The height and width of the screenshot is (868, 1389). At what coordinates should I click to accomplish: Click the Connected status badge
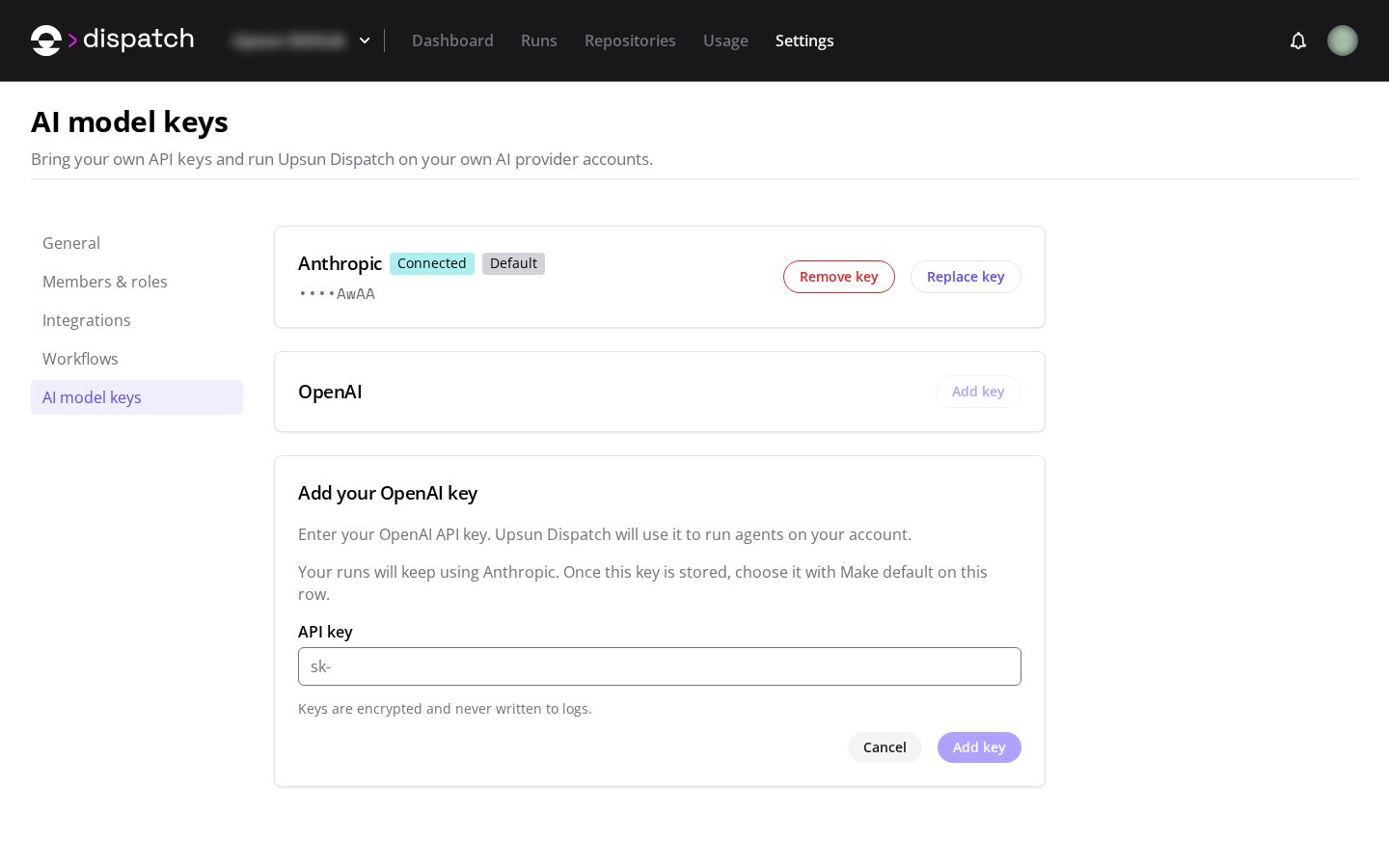[432, 263]
